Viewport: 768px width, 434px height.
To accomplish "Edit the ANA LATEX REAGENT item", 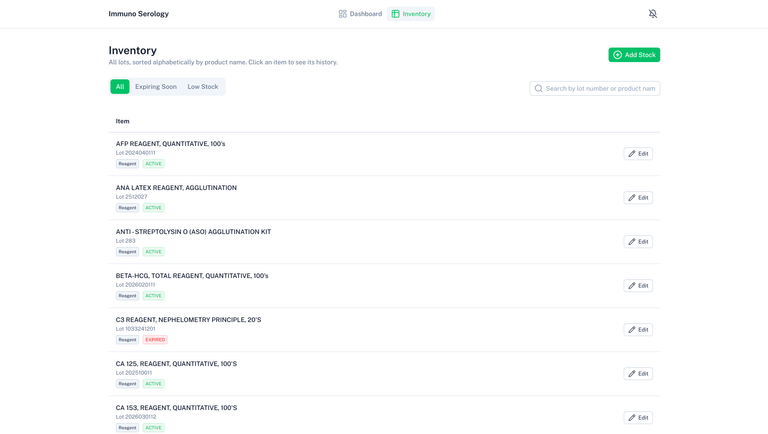I will point(638,198).
